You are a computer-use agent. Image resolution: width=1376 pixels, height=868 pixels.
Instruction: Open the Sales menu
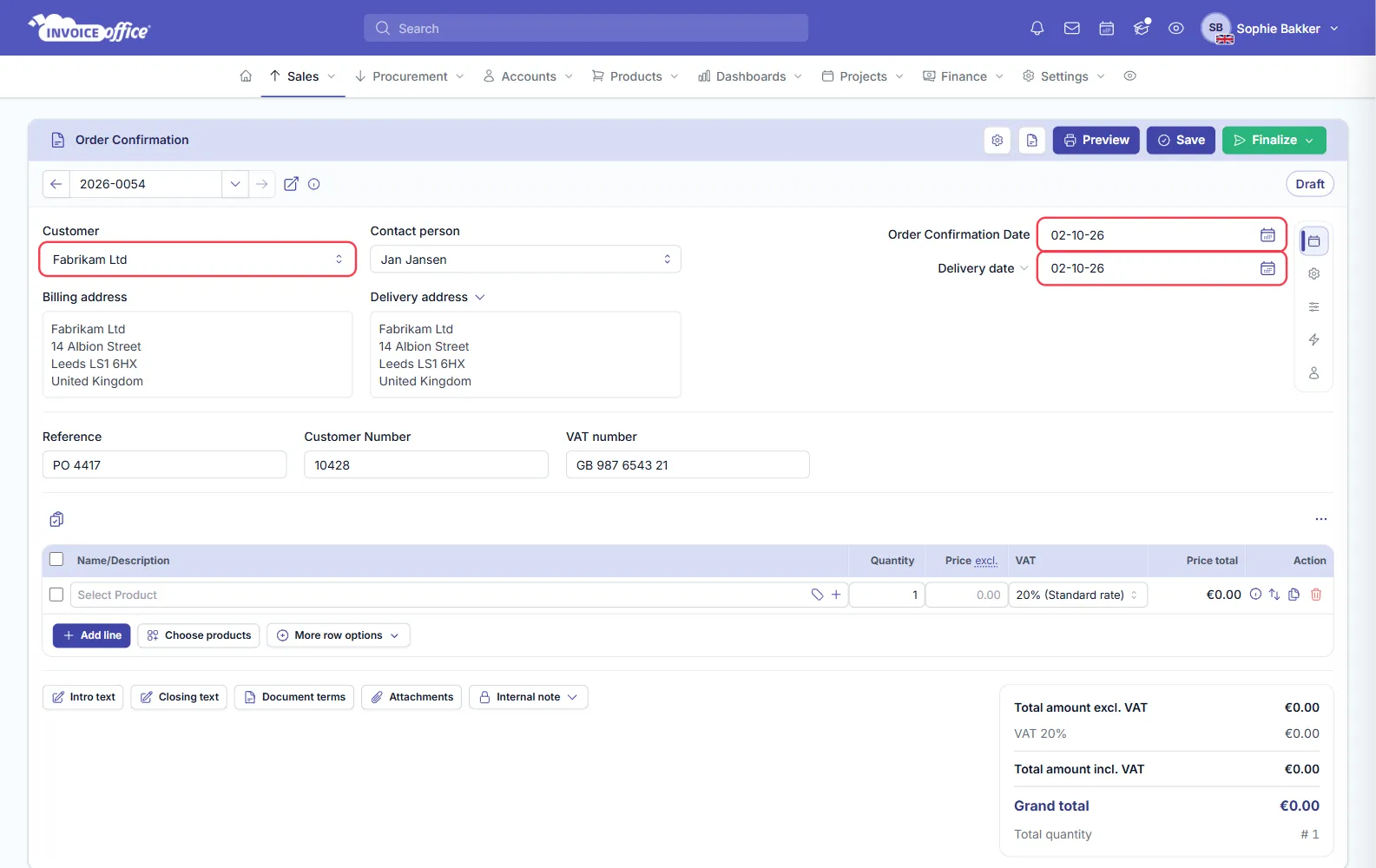(302, 76)
